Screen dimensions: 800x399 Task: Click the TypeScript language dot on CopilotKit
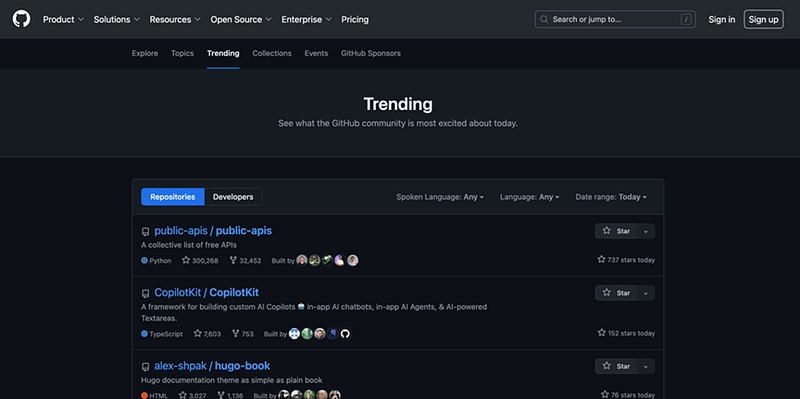coord(144,334)
